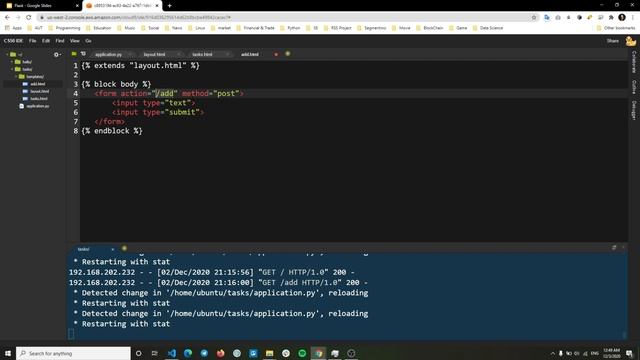Screen dimensions: 640x360
Task: Click the taskbar clock
Action: tap(611, 353)
